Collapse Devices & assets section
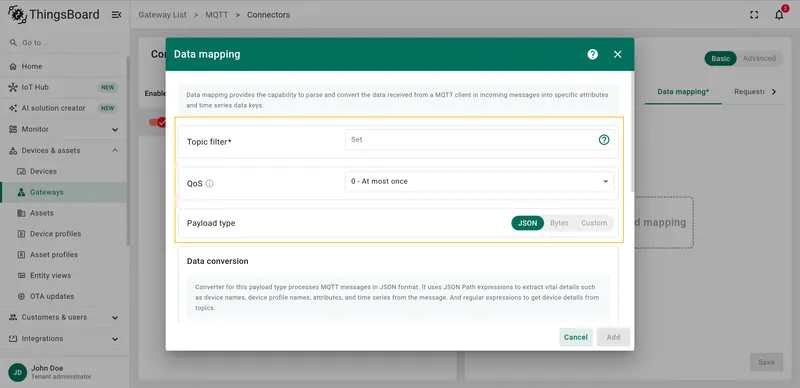Screen dimensions: 800x388 click(115, 151)
